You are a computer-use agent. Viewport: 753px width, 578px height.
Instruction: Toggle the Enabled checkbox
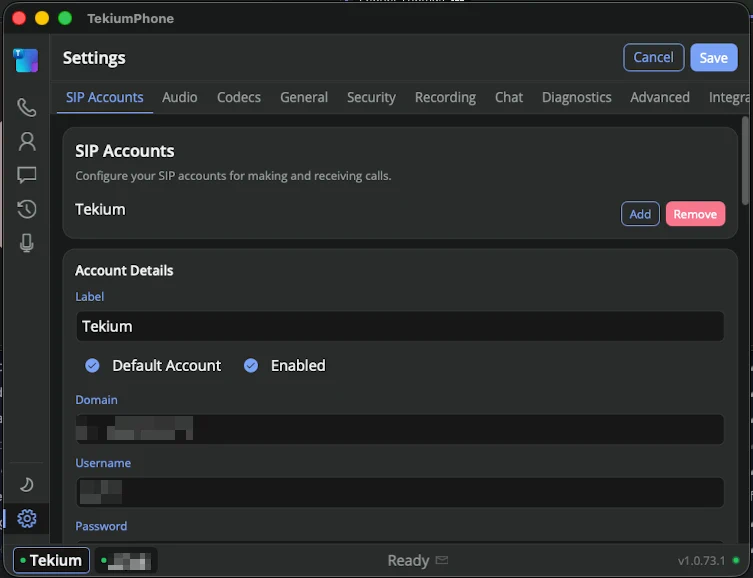point(251,366)
